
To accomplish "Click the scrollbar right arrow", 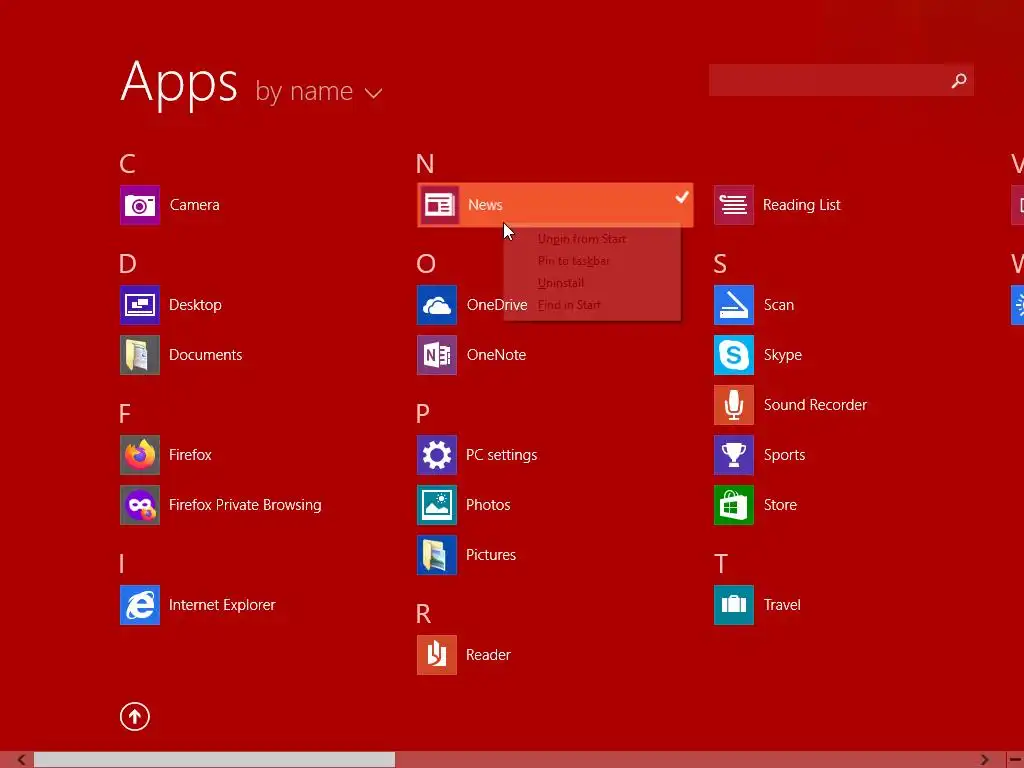I will point(984,760).
